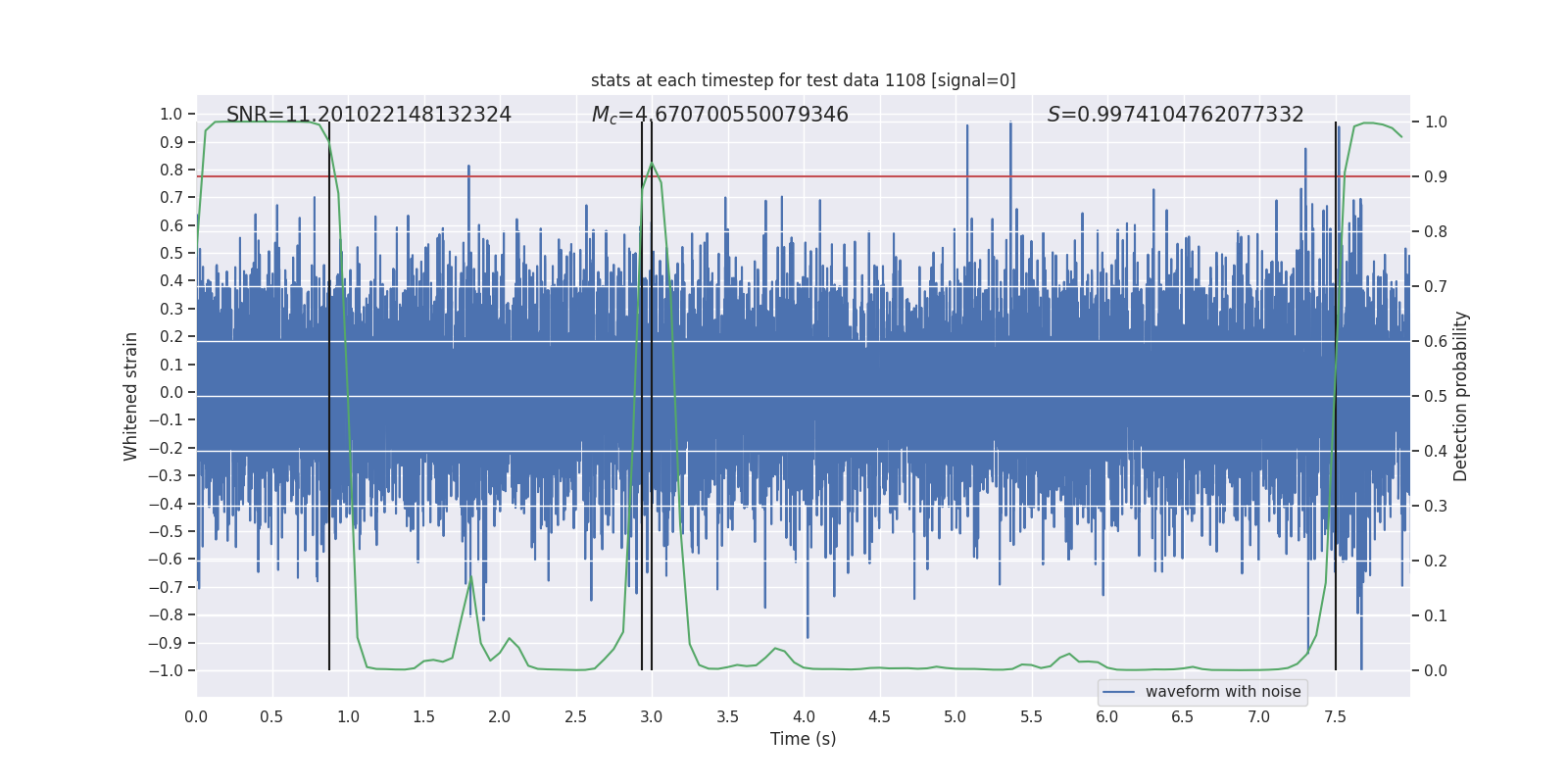Click the black vertical marker at 7.5 seconds
Image resolution: width=1568 pixels, height=784 pixels.
pos(1335,396)
